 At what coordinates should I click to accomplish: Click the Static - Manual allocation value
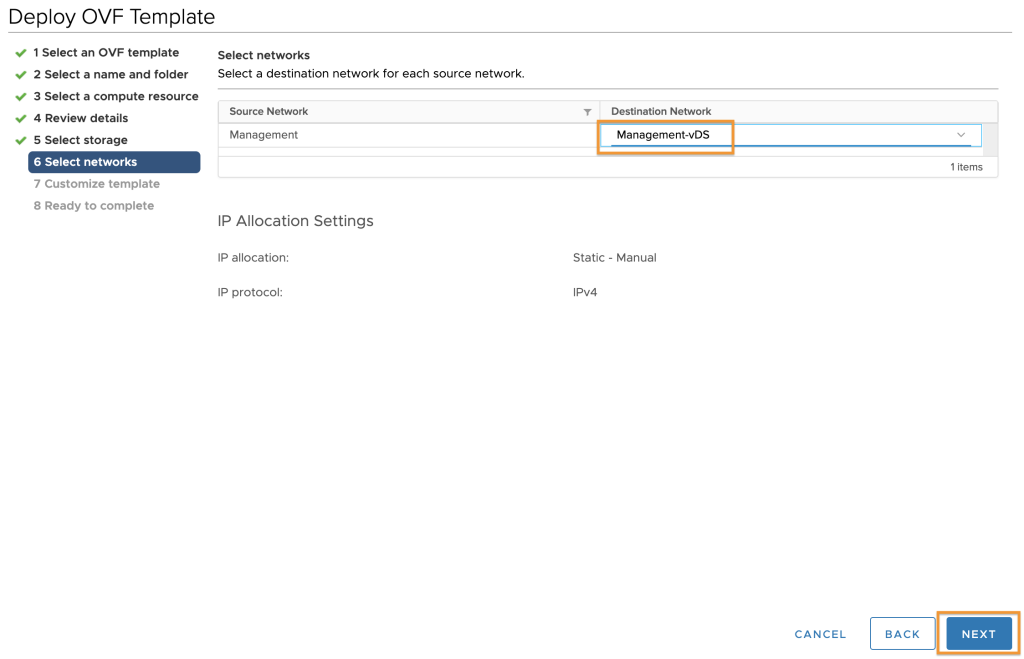(x=615, y=257)
